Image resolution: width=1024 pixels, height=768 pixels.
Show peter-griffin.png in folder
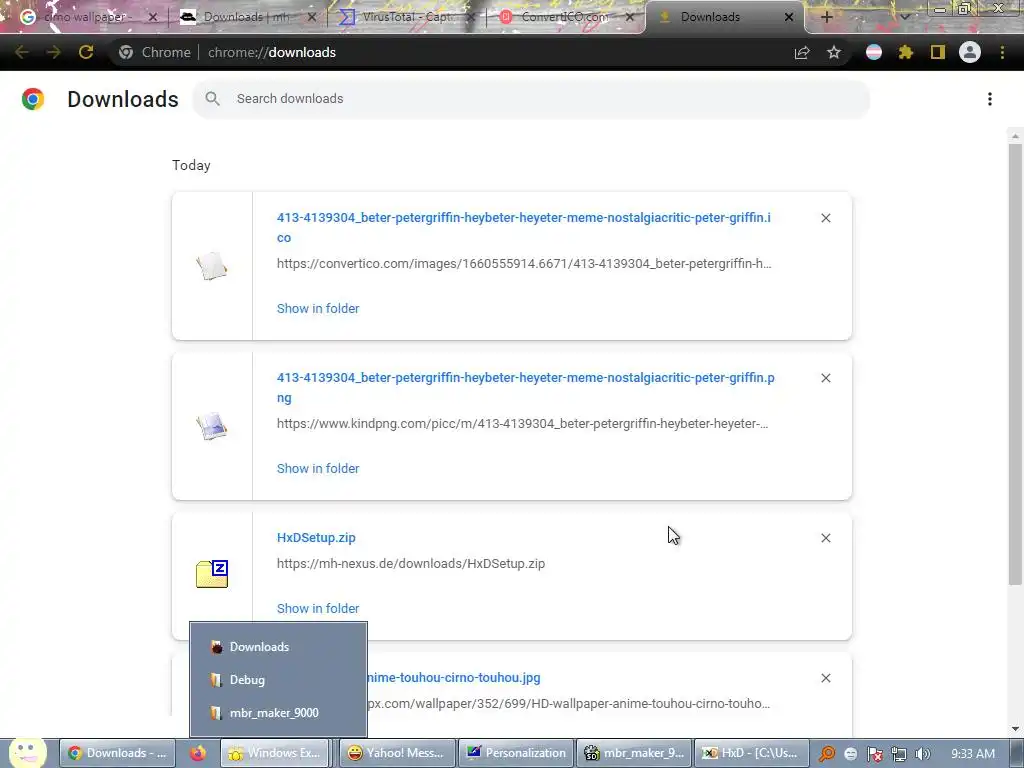coord(318,468)
